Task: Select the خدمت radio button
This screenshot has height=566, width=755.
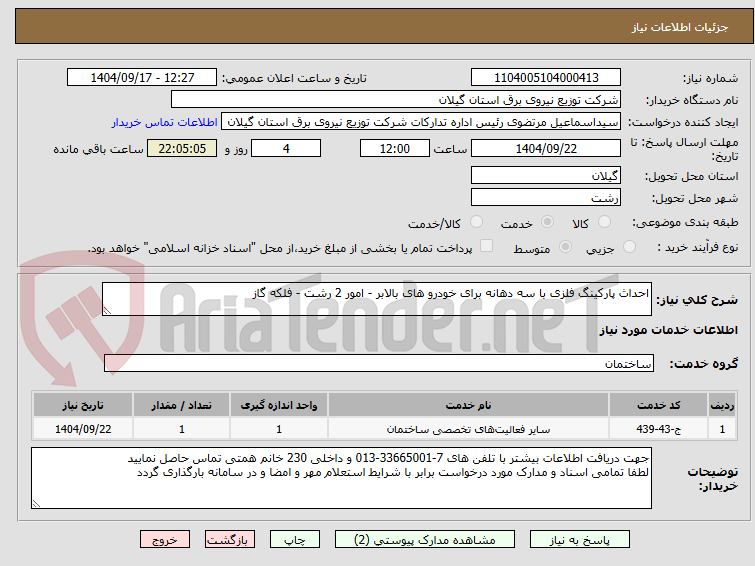Action: [547, 222]
